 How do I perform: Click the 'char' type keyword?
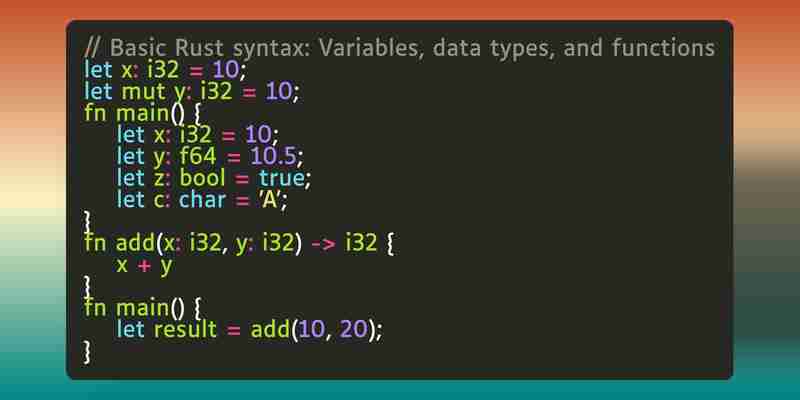202,199
